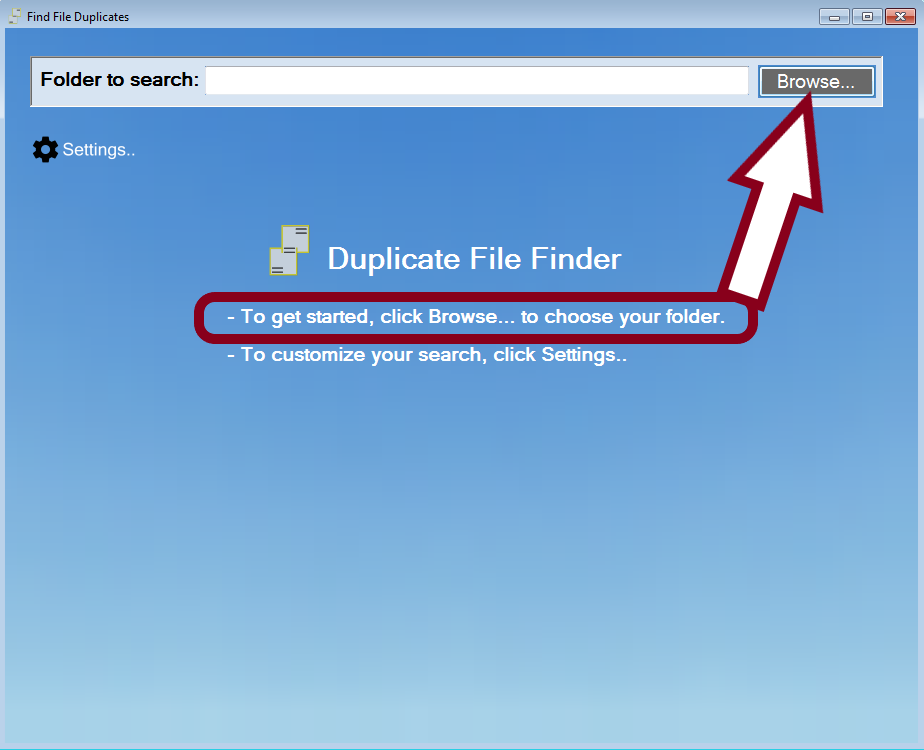
Task: Click the 'Folder to search:' label
Action: click(x=119, y=80)
